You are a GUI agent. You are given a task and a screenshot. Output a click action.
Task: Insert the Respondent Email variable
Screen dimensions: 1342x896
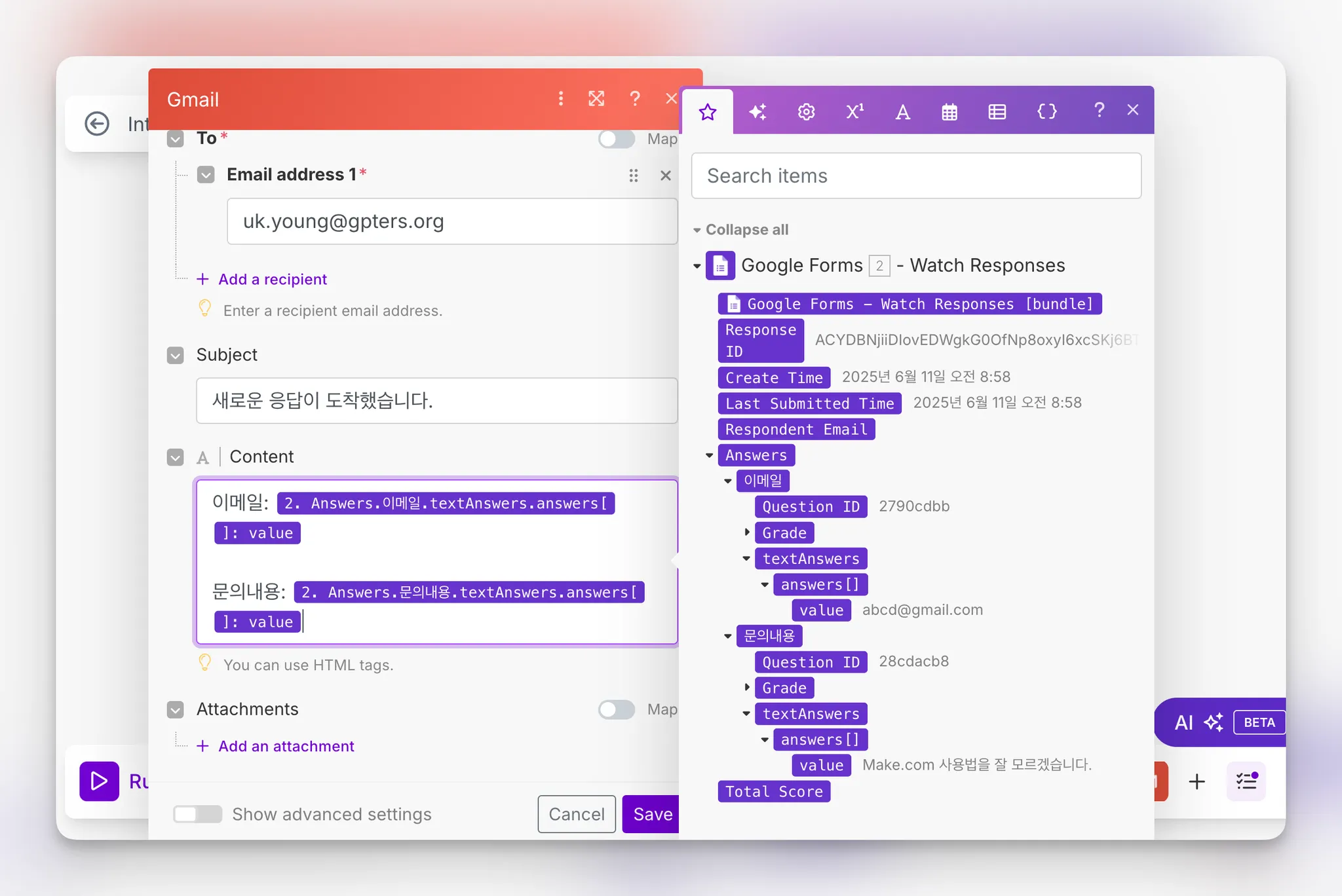[x=796, y=430]
